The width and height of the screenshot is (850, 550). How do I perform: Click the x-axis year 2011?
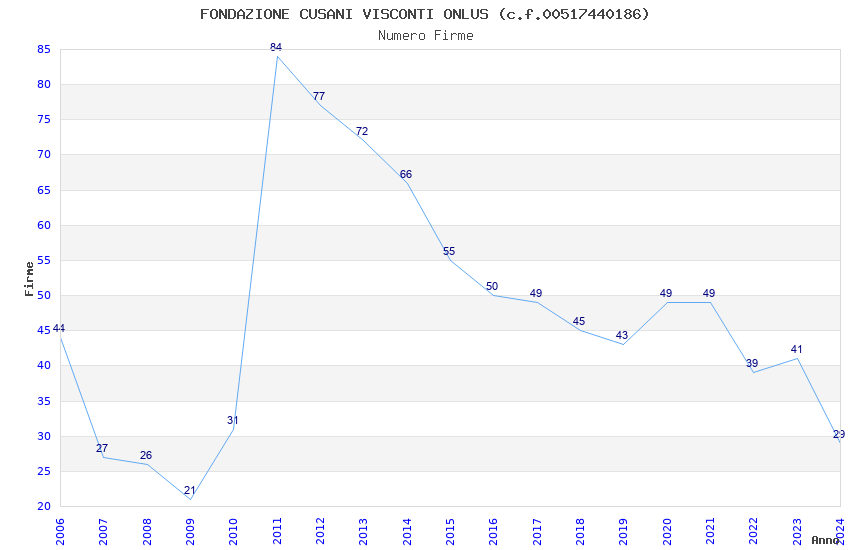[x=276, y=531]
